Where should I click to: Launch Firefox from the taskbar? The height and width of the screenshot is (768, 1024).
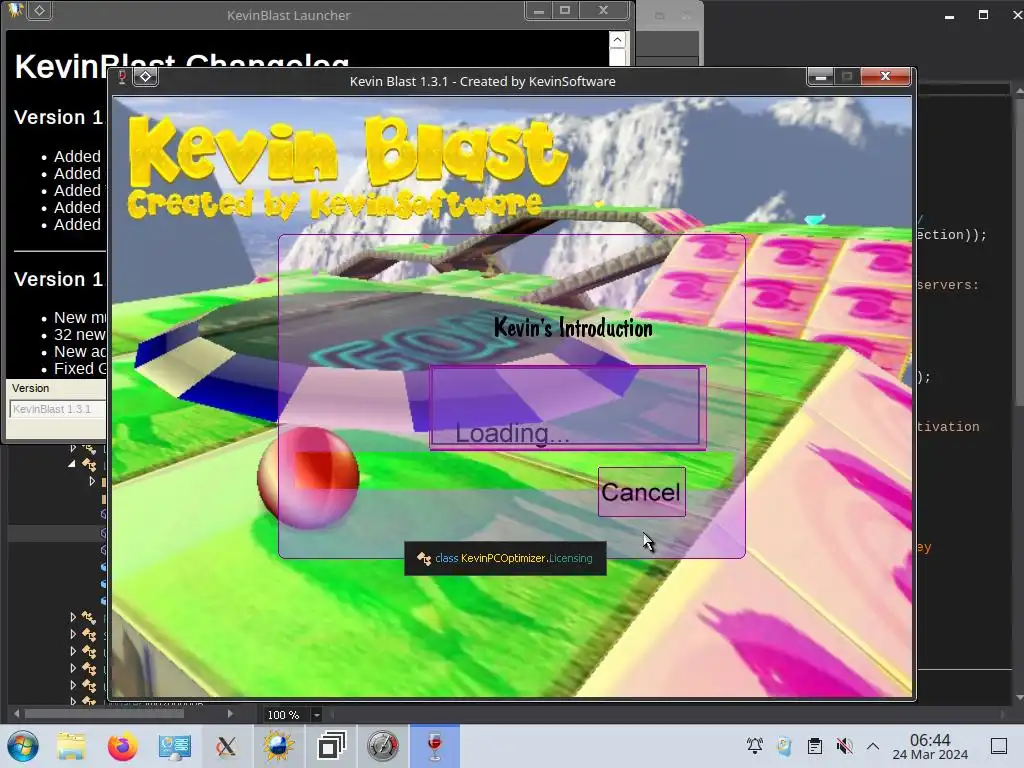coord(123,746)
